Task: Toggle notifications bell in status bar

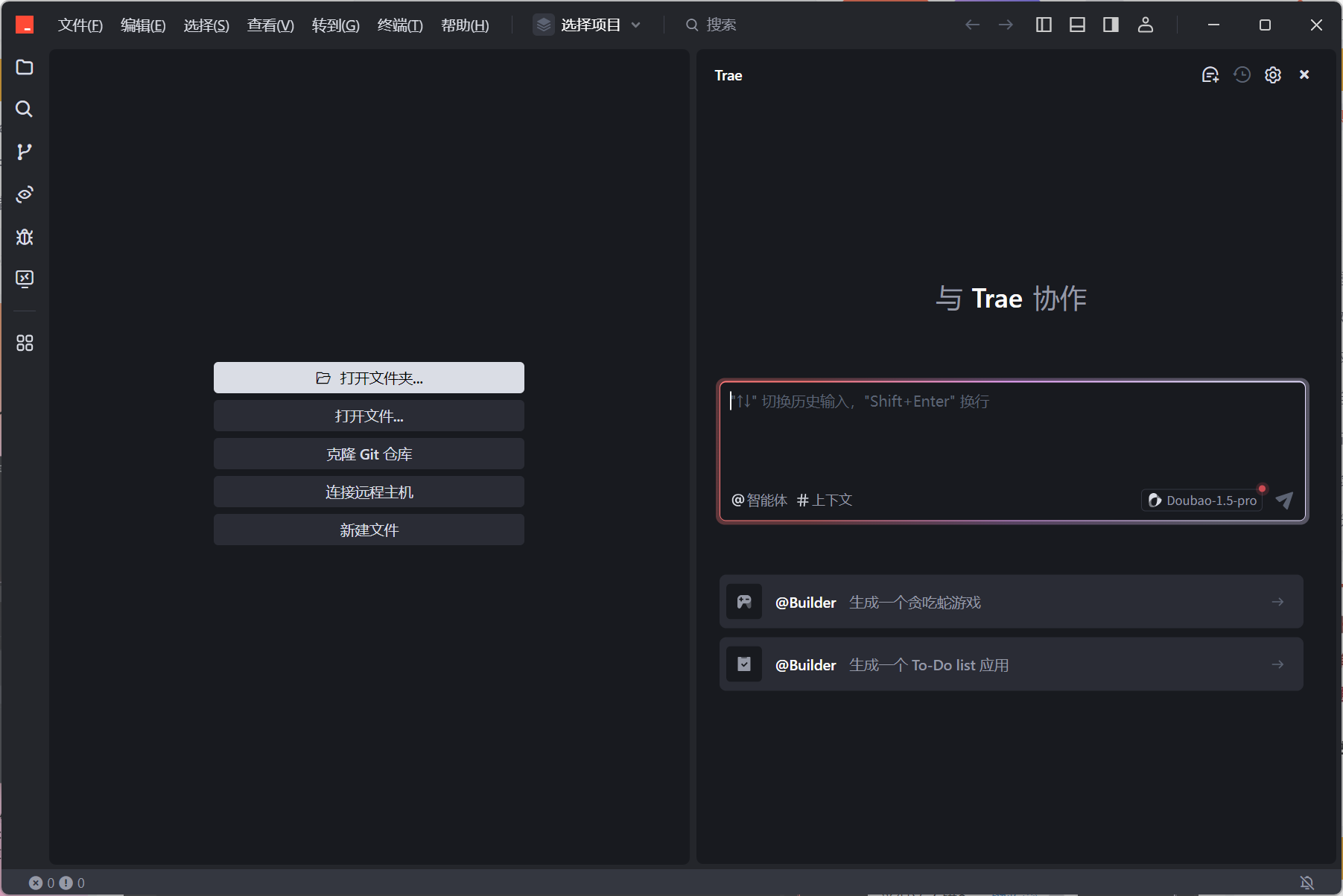Action: click(1307, 883)
